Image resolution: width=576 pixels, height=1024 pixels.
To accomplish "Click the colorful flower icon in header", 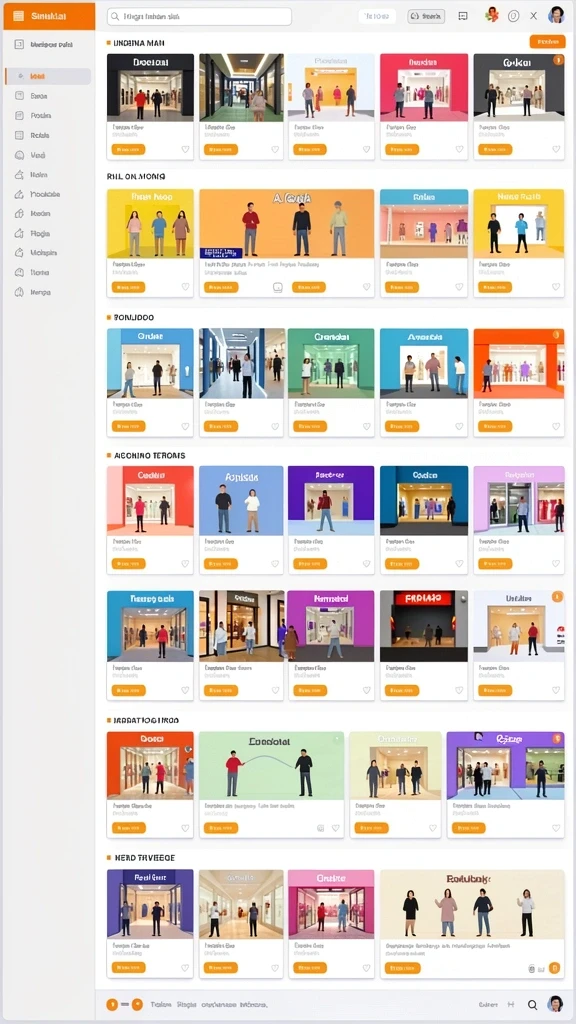I will pyautogui.click(x=492, y=16).
